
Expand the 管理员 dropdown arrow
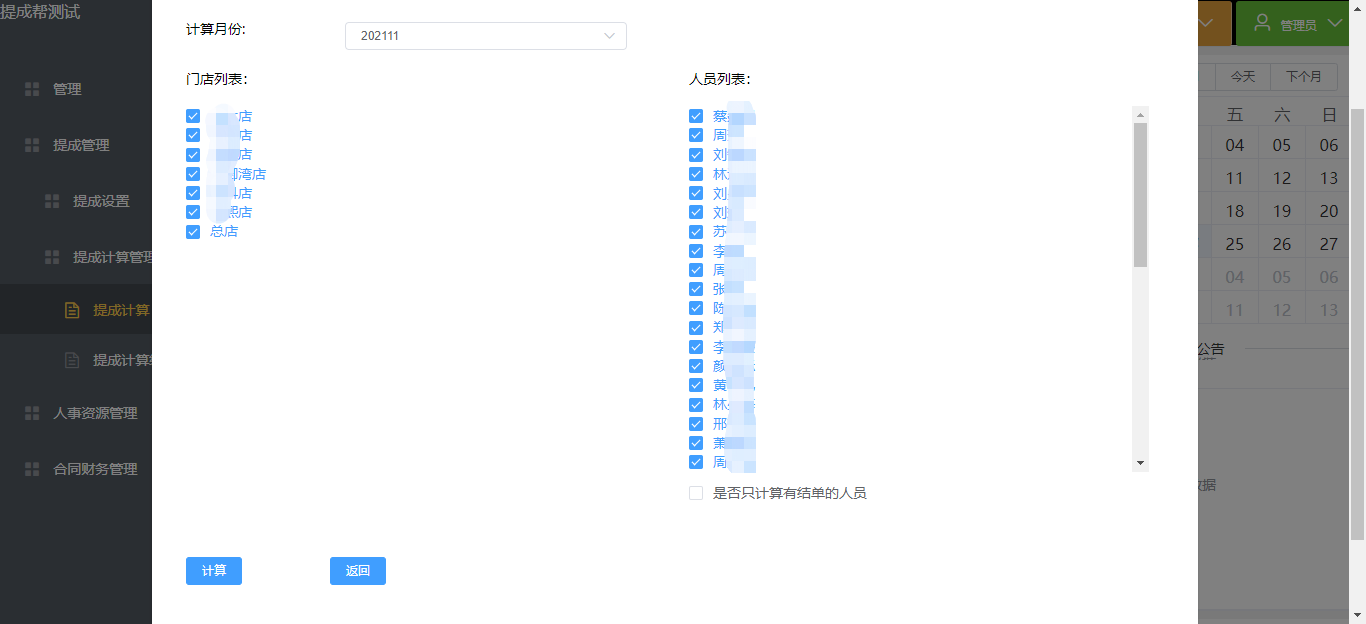pyautogui.click(x=1334, y=23)
